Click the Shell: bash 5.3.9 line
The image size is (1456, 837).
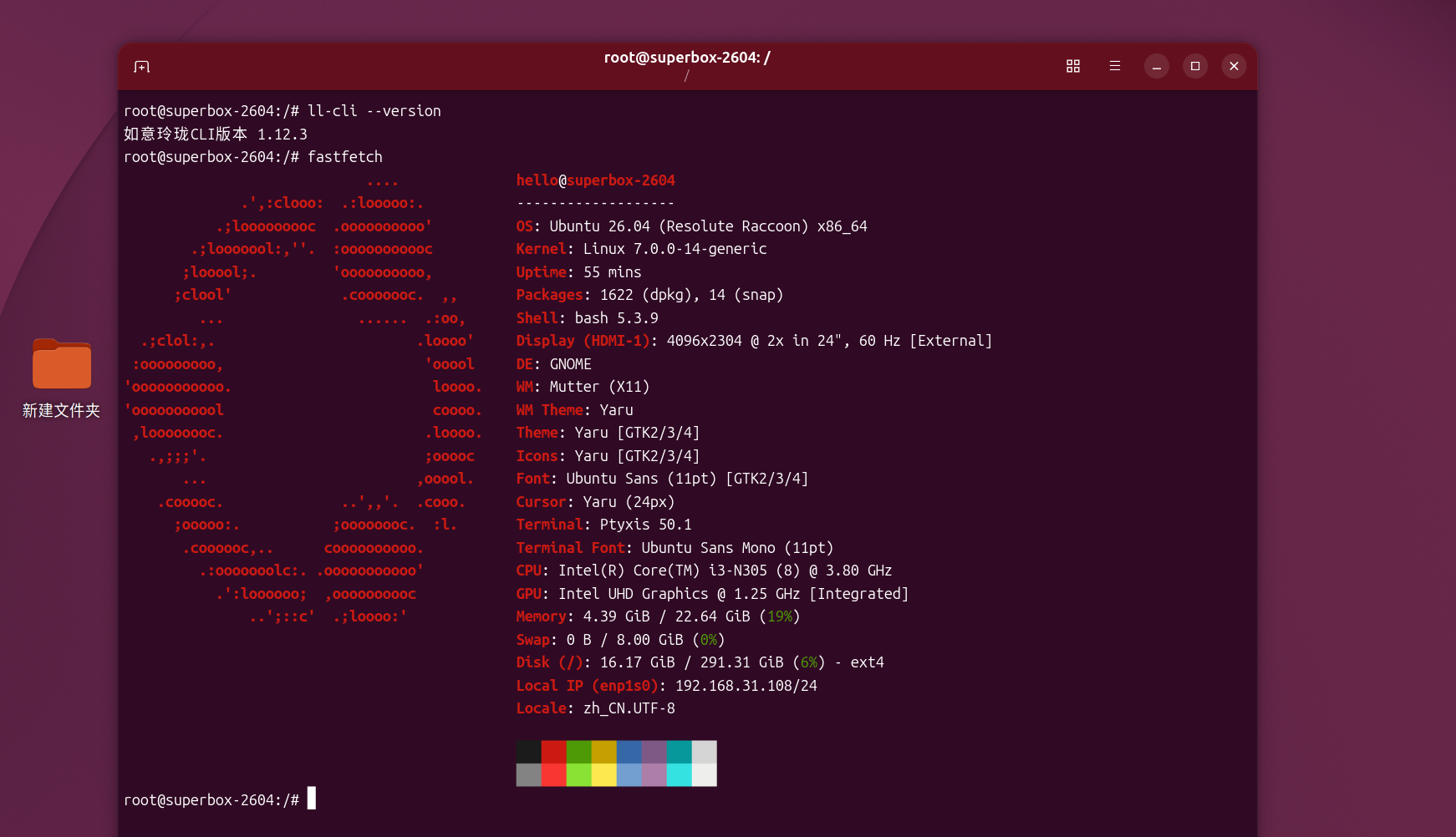(588, 318)
